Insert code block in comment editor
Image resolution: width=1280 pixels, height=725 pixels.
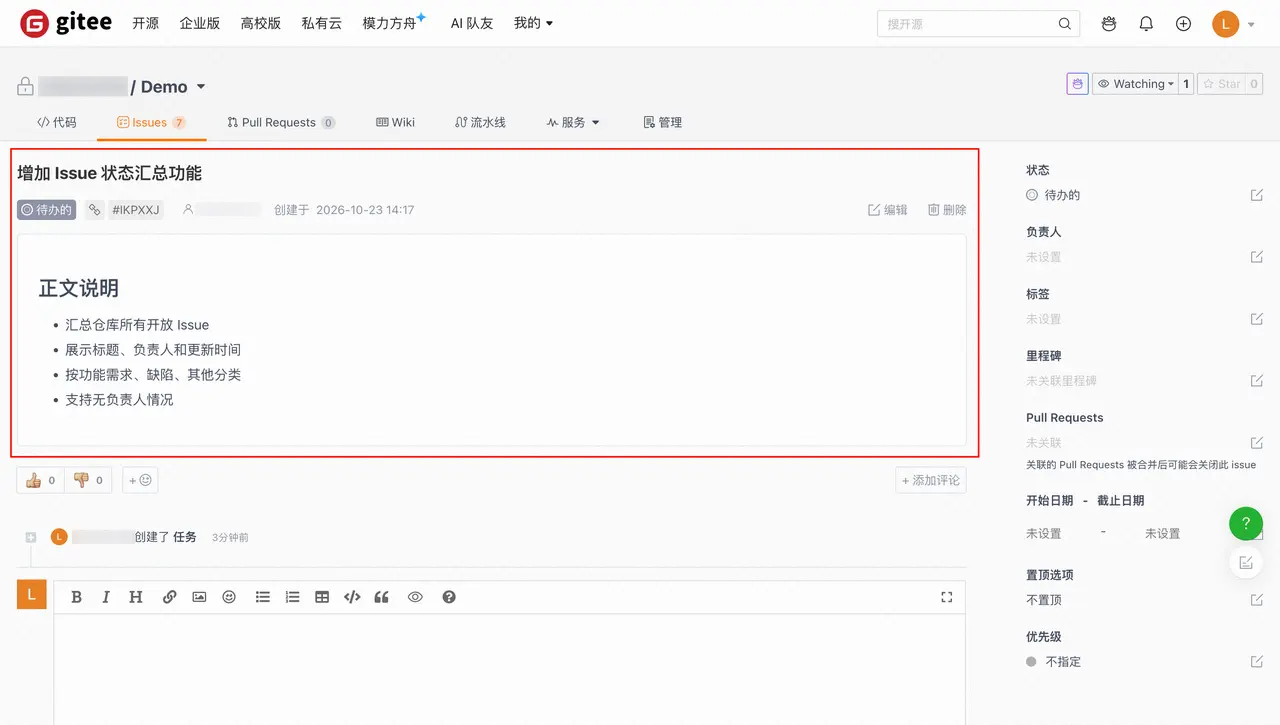pyautogui.click(x=352, y=597)
